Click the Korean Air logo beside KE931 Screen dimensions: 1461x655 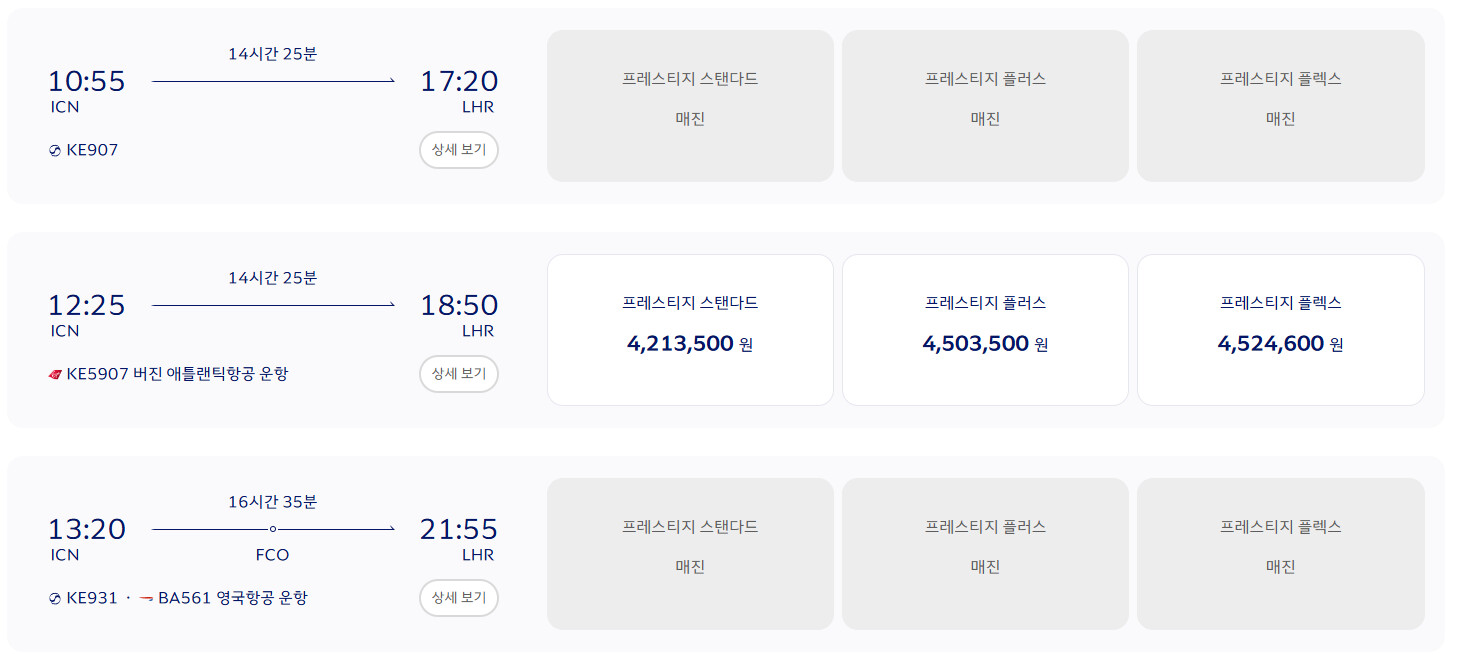tap(55, 599)
